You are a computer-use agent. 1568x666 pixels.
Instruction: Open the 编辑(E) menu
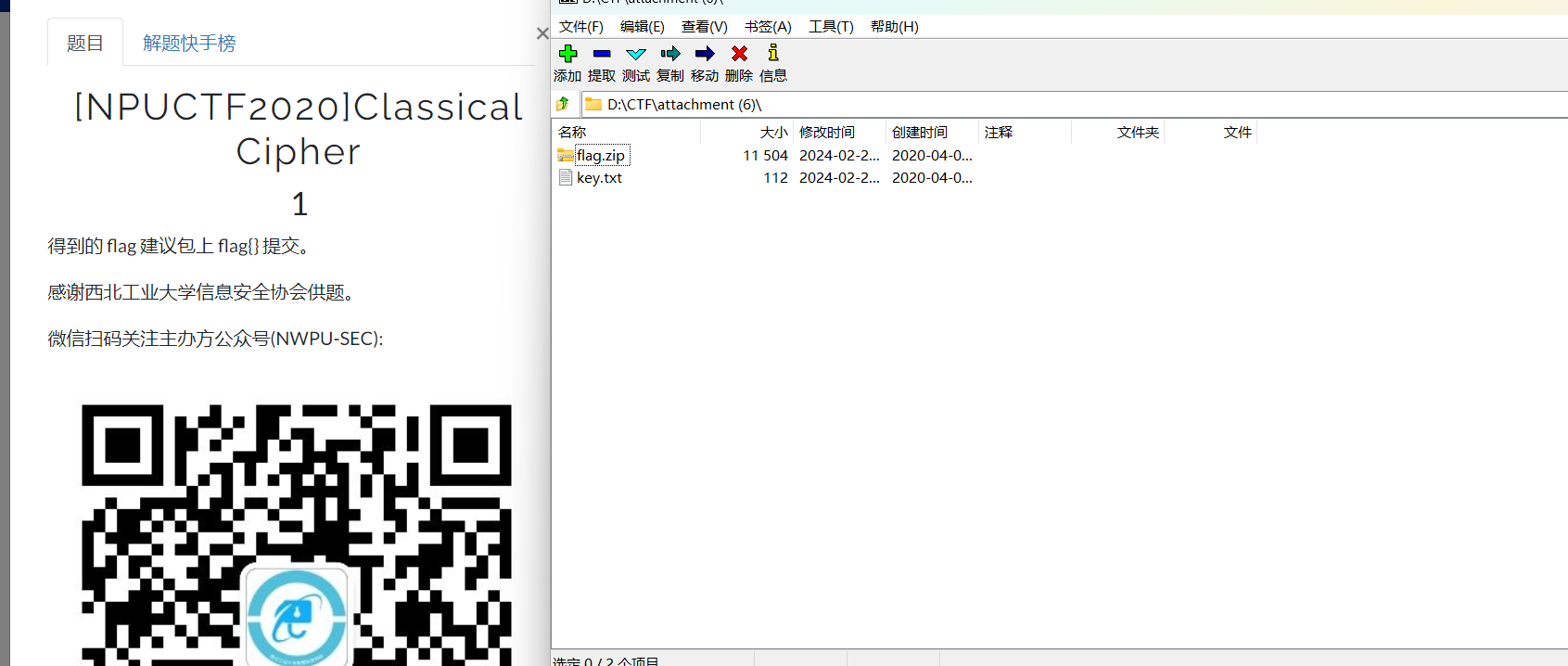point(643,27)
